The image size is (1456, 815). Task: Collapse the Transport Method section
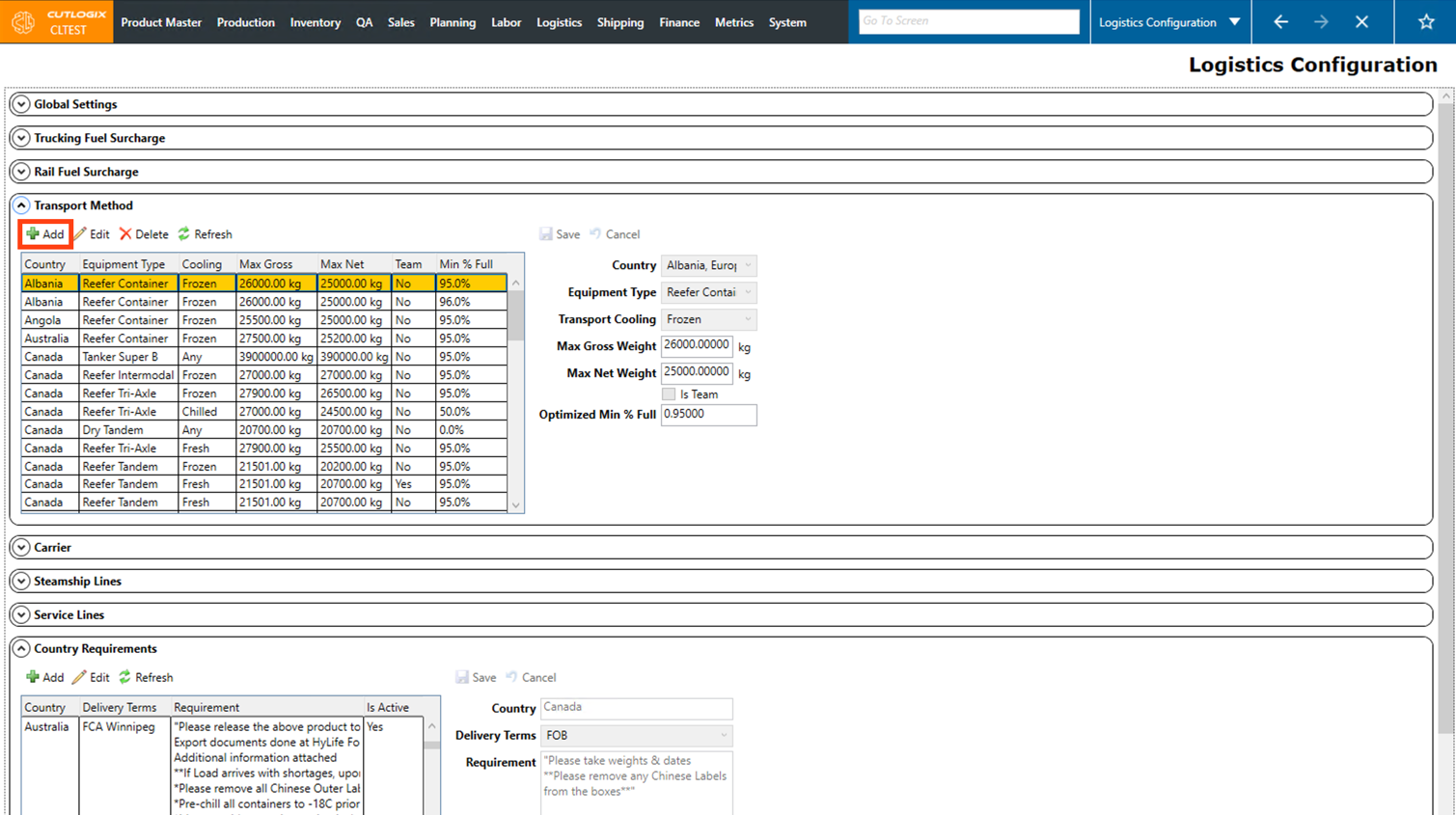click(x=21, y=205)
